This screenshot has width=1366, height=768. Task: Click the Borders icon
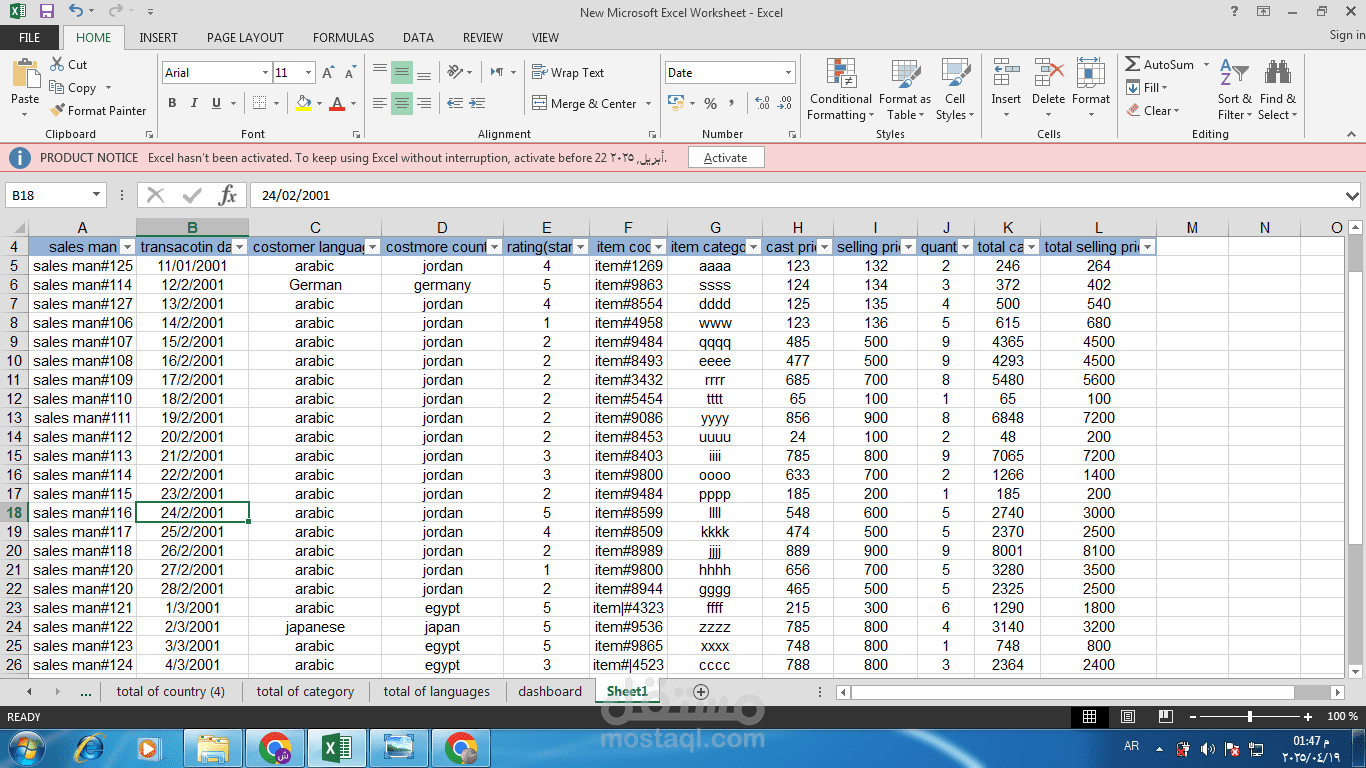[259, 103]
